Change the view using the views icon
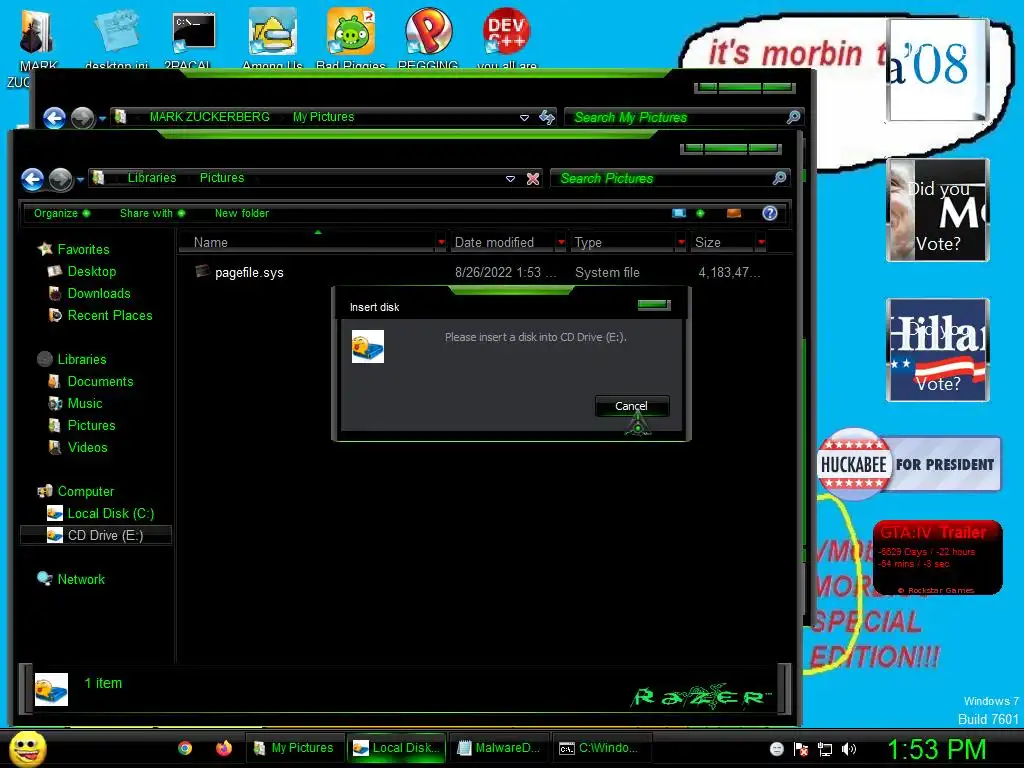1024x768 pixels. pyautogui.click(x=679, y=214)
